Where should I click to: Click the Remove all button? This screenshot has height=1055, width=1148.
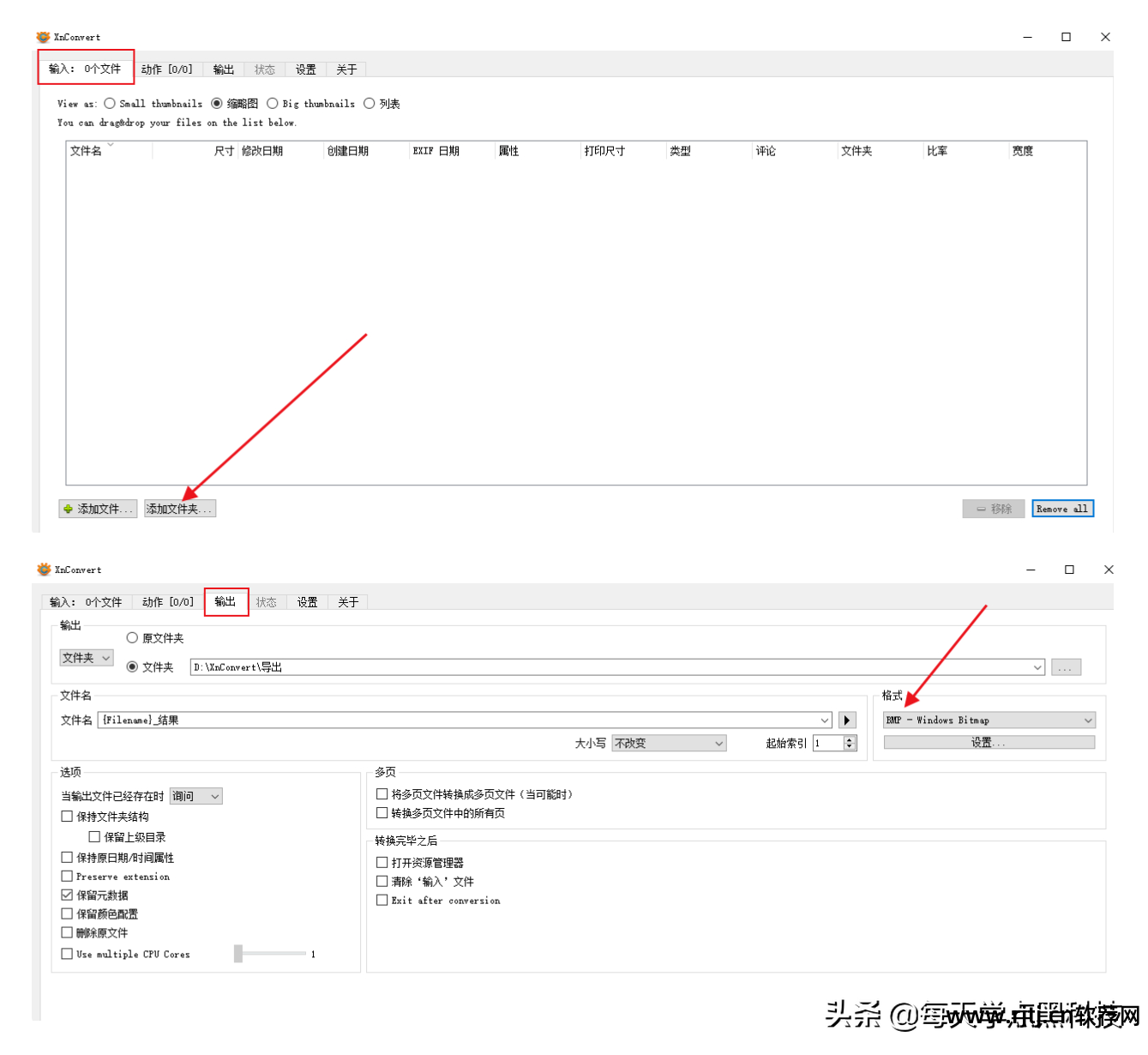tap(1062, 509)
